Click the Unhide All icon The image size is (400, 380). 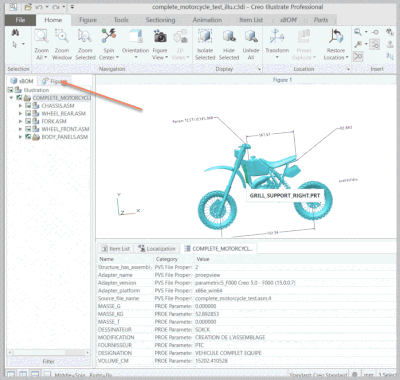point(251,36)
